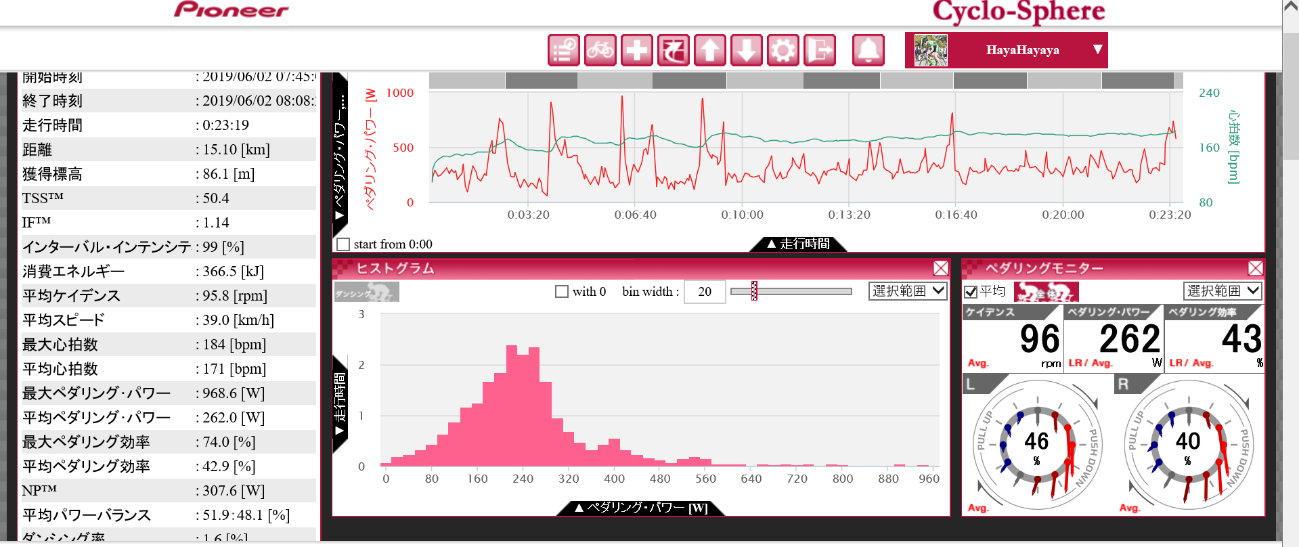
Task: Check the 'with 0' histogram checkbox
Action: pos(562,291)
